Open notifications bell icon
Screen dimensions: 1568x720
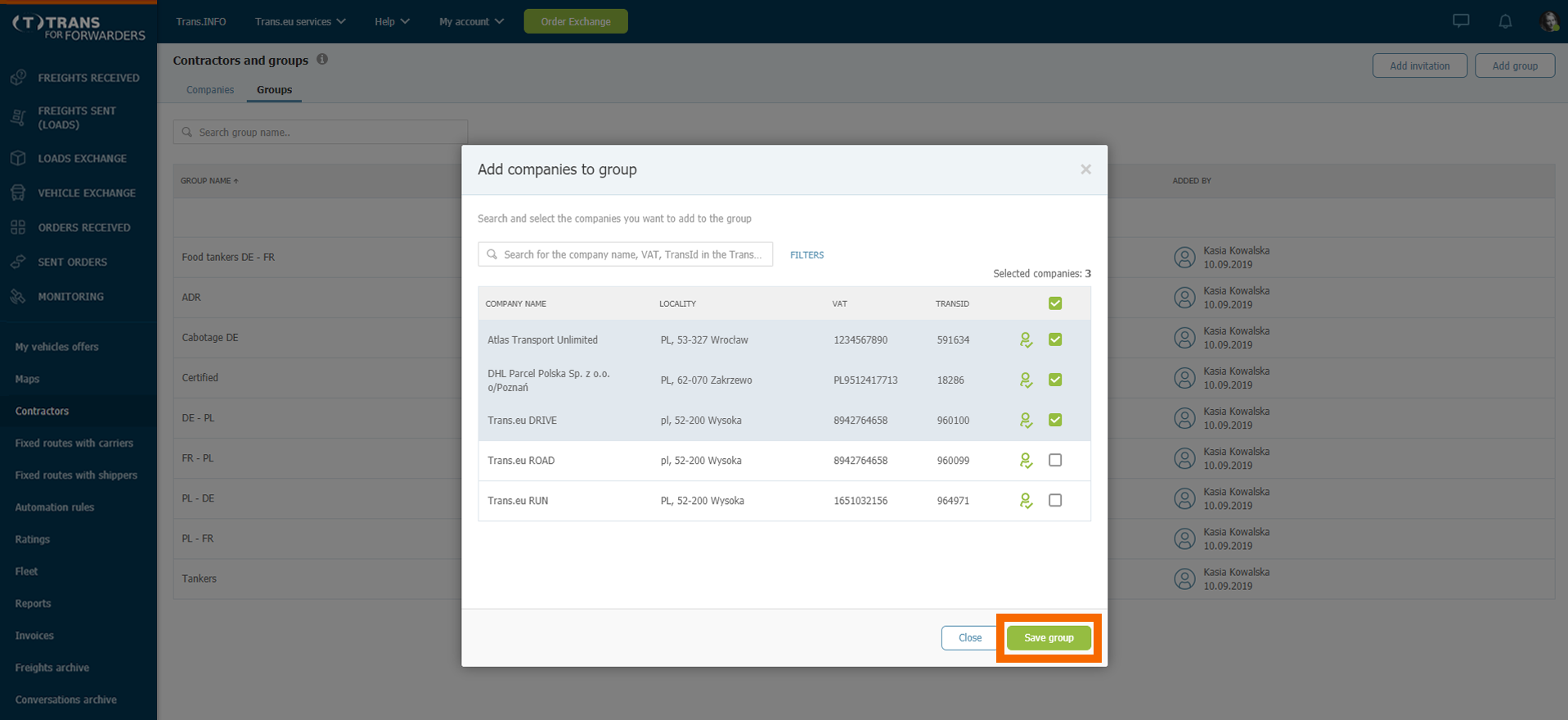coord(1505,21)
